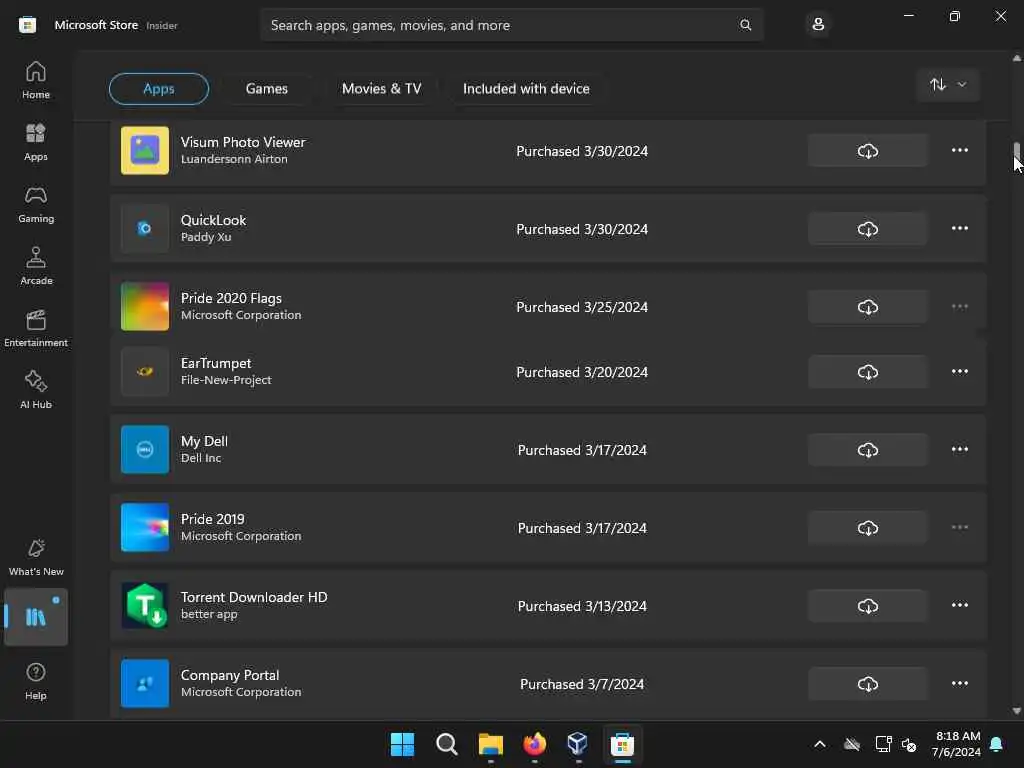
Task: Open more options for EarTrumpet
Action: pyautogui.click(x=959, y=371)
